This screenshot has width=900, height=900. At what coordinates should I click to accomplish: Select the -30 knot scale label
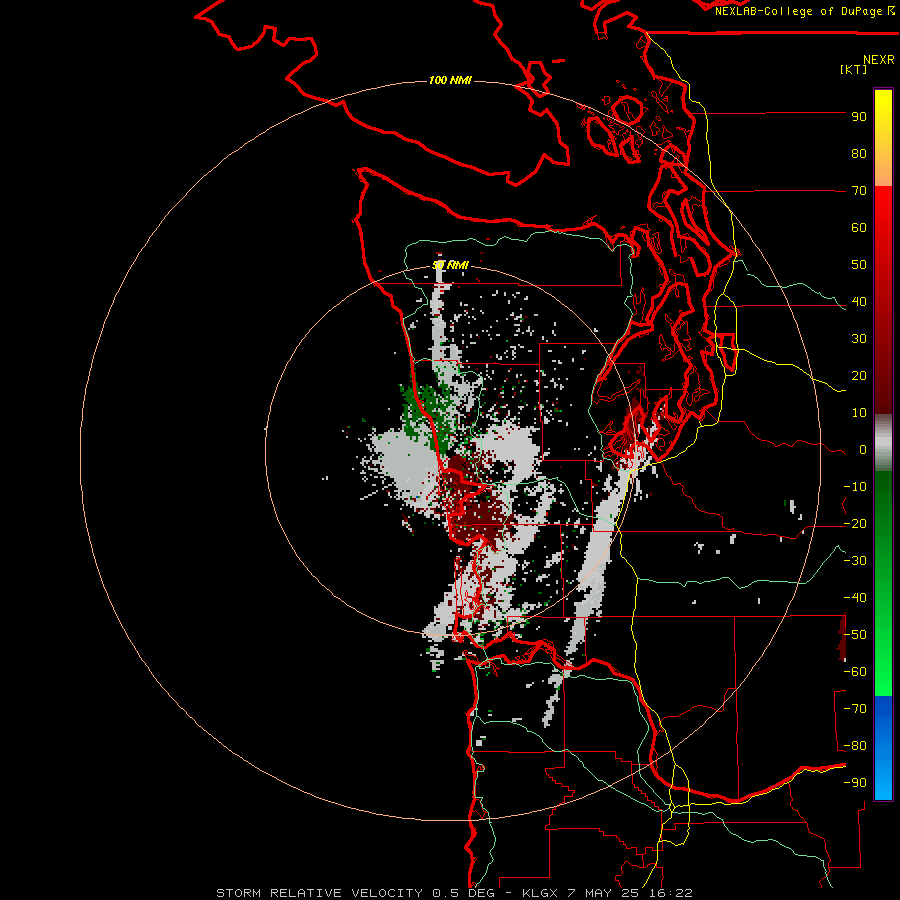point(855,561)
